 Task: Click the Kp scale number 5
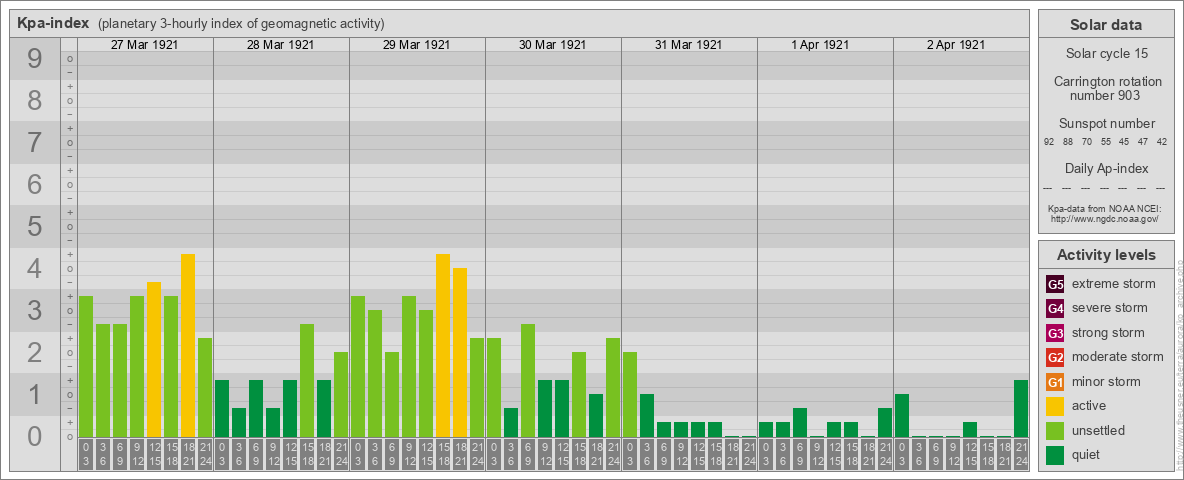pyautogui.click(x=35, y=226)
